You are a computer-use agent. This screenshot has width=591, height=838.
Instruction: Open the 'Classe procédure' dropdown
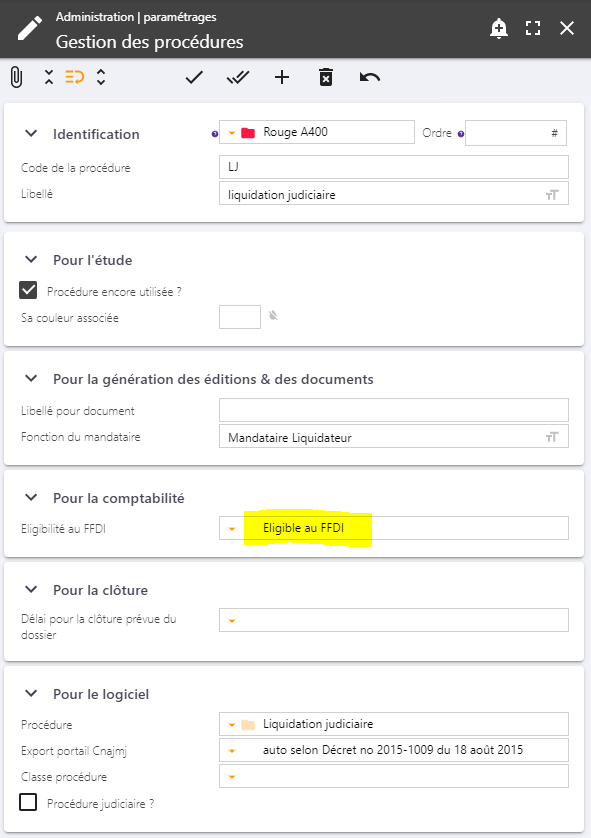pos(394,776)
